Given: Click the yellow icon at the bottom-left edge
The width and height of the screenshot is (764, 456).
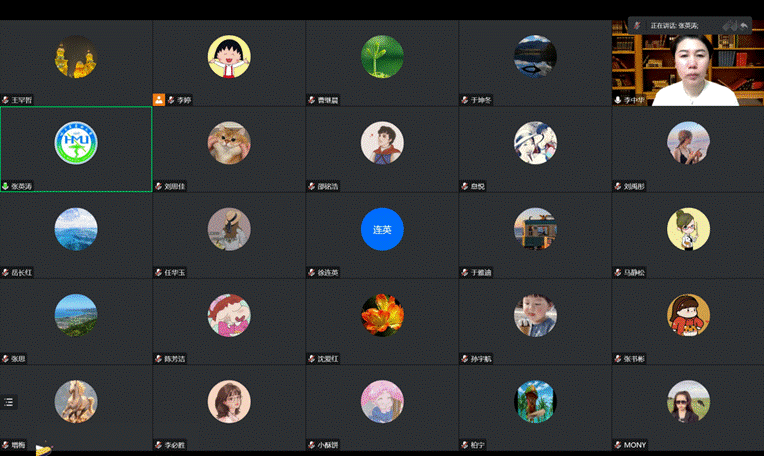Looking at the screenshot, I should coord(42,450).
